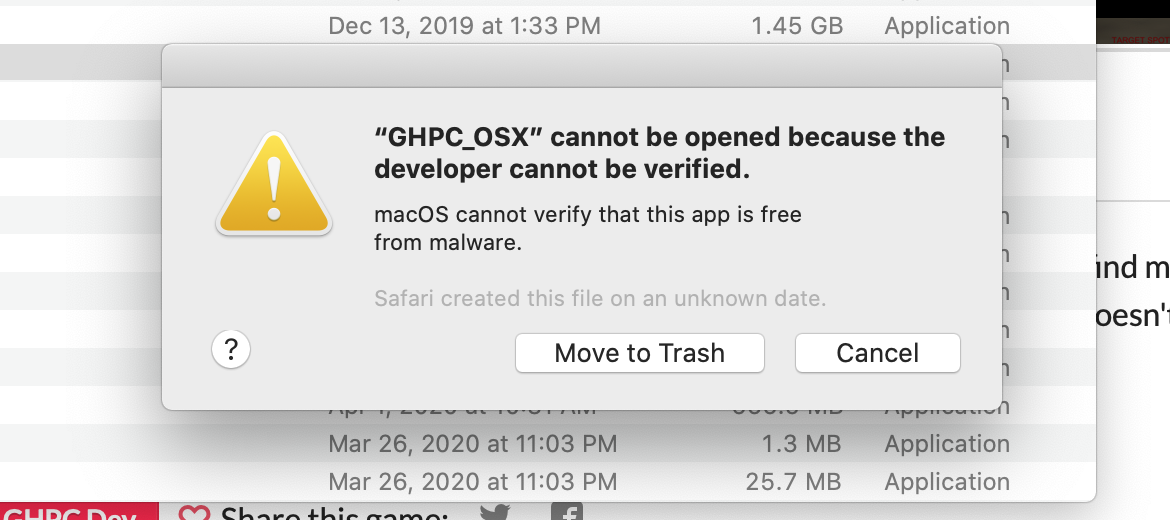
Task: Click the alert dialog's title bar
Action: 581,66
